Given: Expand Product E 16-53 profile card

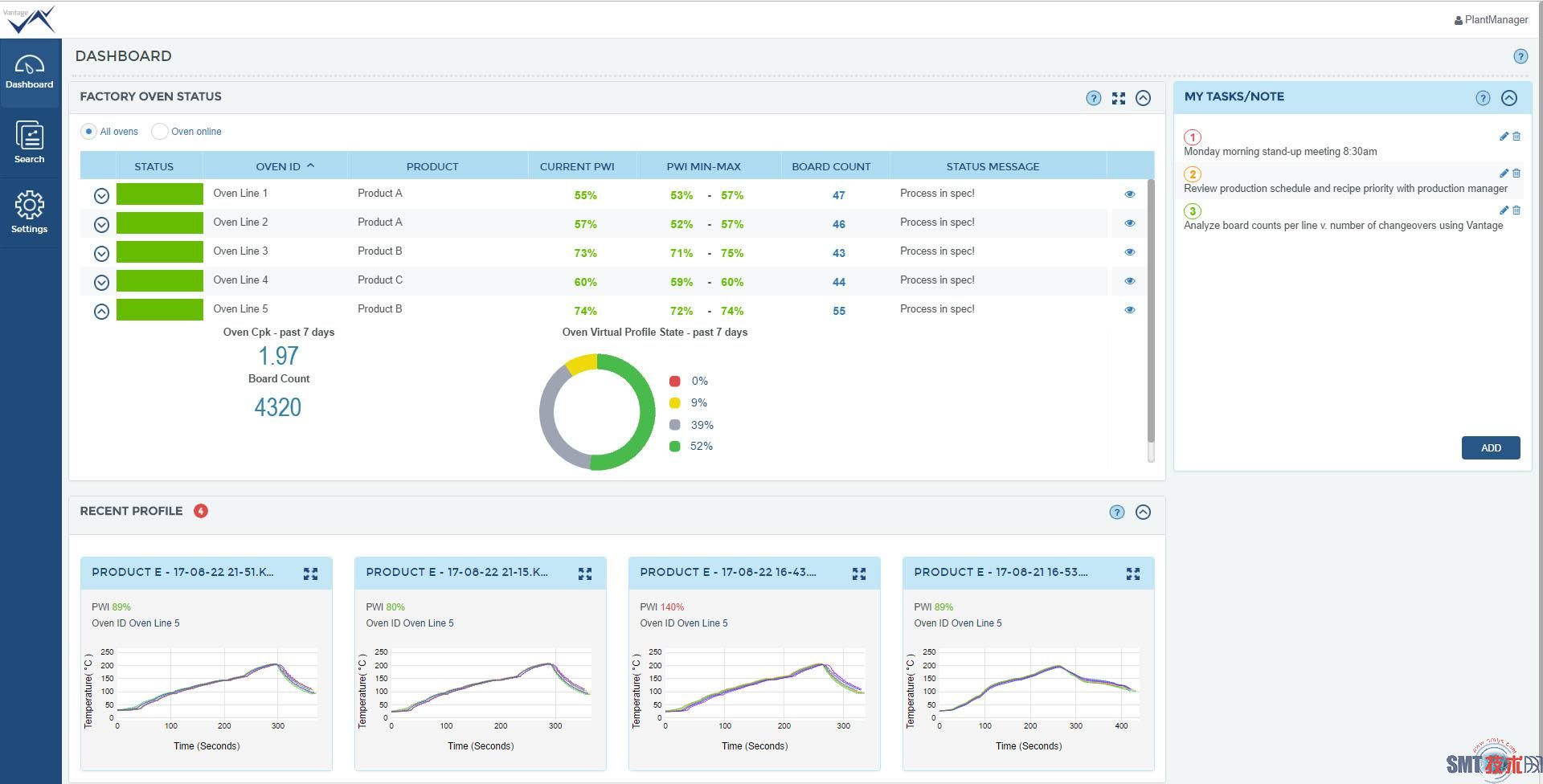Looking at the screenshot, I should [1133, 574].
